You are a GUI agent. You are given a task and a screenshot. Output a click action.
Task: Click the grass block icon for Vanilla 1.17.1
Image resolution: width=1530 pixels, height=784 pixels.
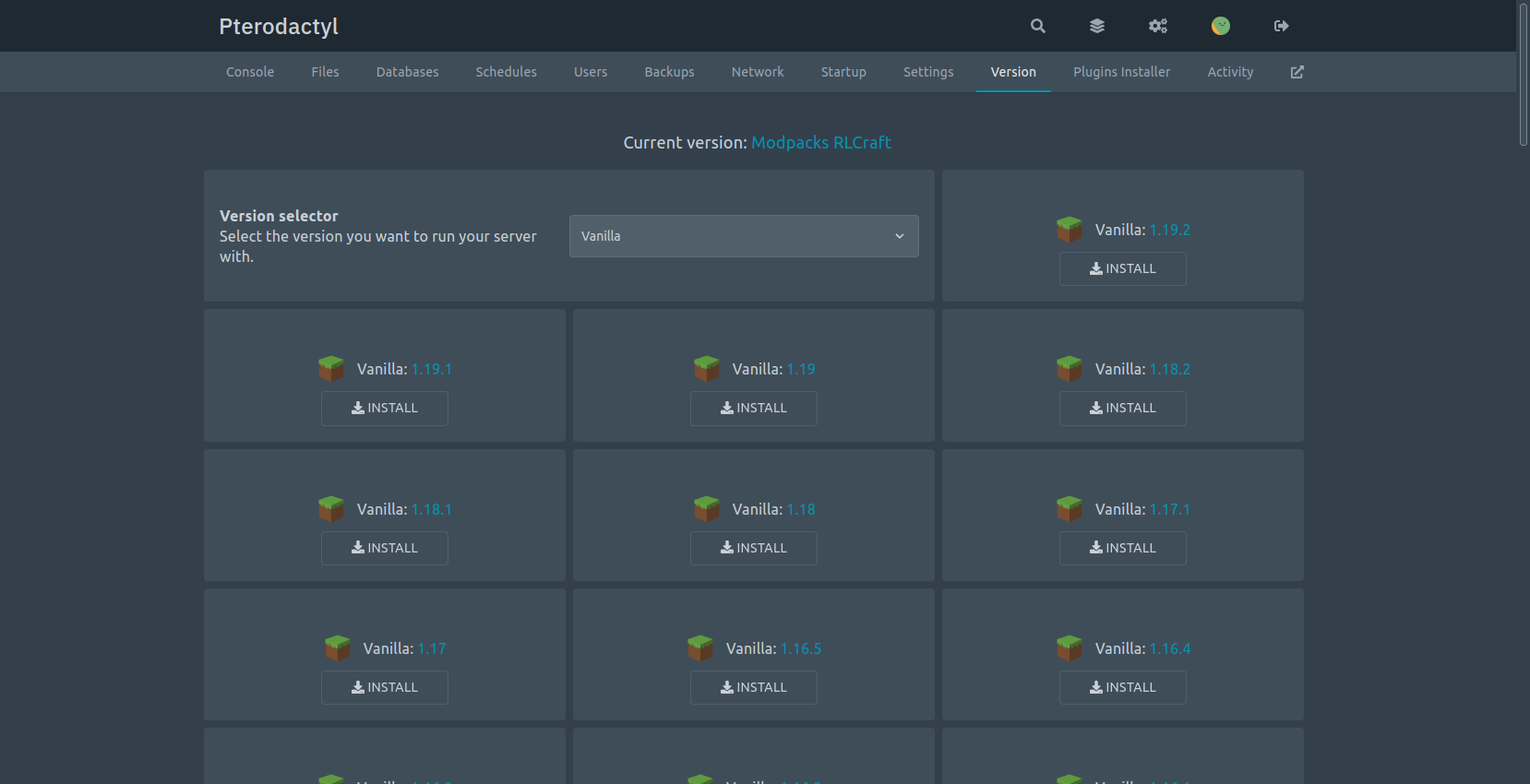[x=1070, y=509]
